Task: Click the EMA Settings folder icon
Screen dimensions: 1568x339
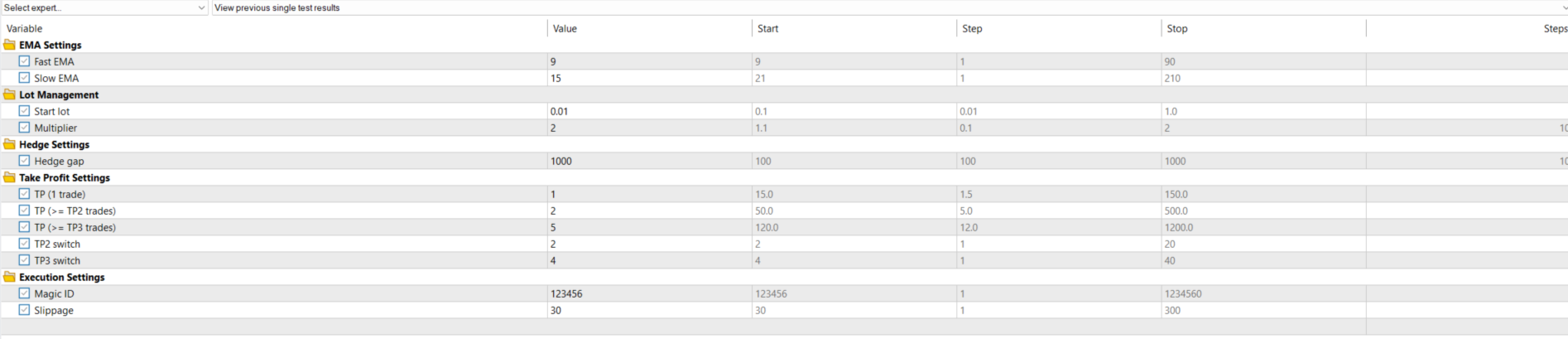Action: 10,45
